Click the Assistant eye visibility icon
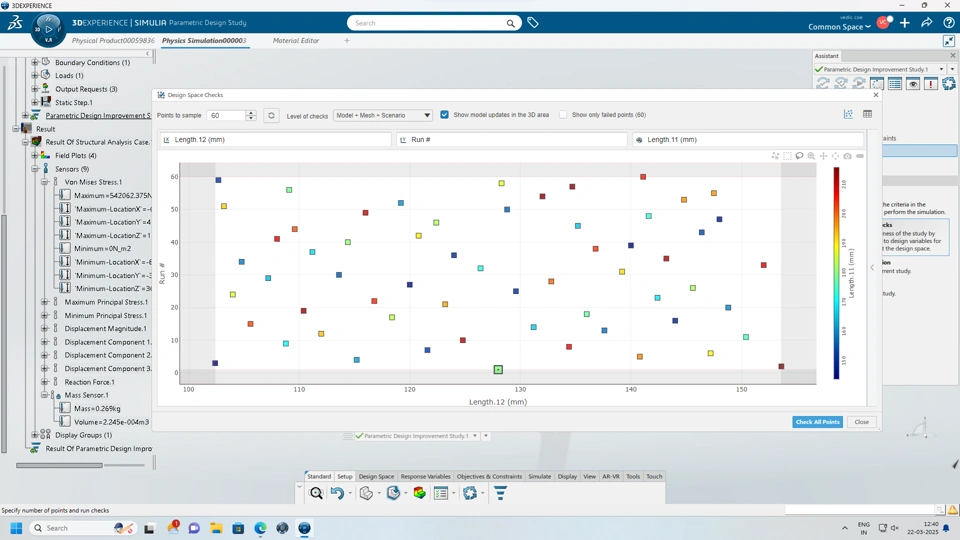The height and width of the screenshot is (540, 960). pyautogui.click(x=913, y=83)
